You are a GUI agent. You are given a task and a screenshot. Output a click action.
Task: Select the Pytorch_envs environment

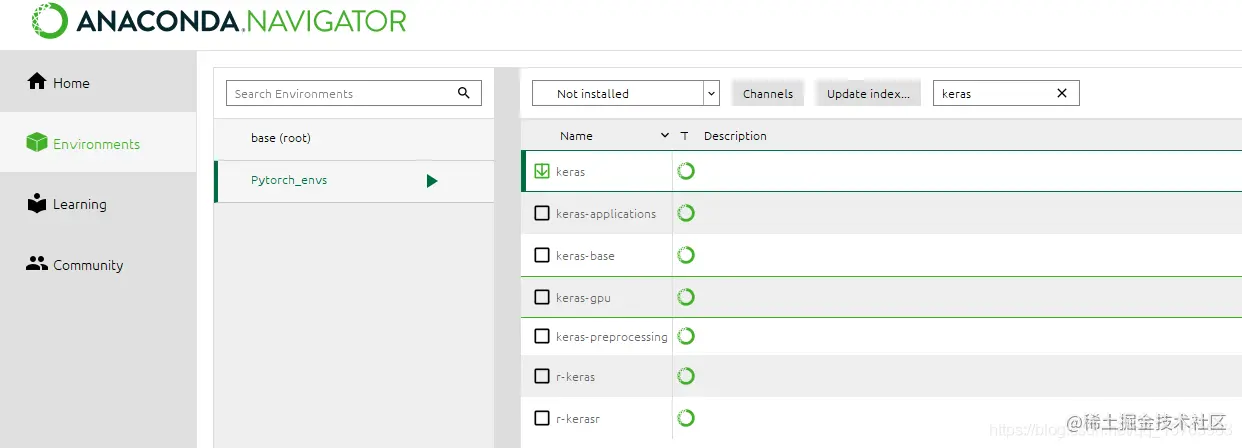(x=354, y=181)
